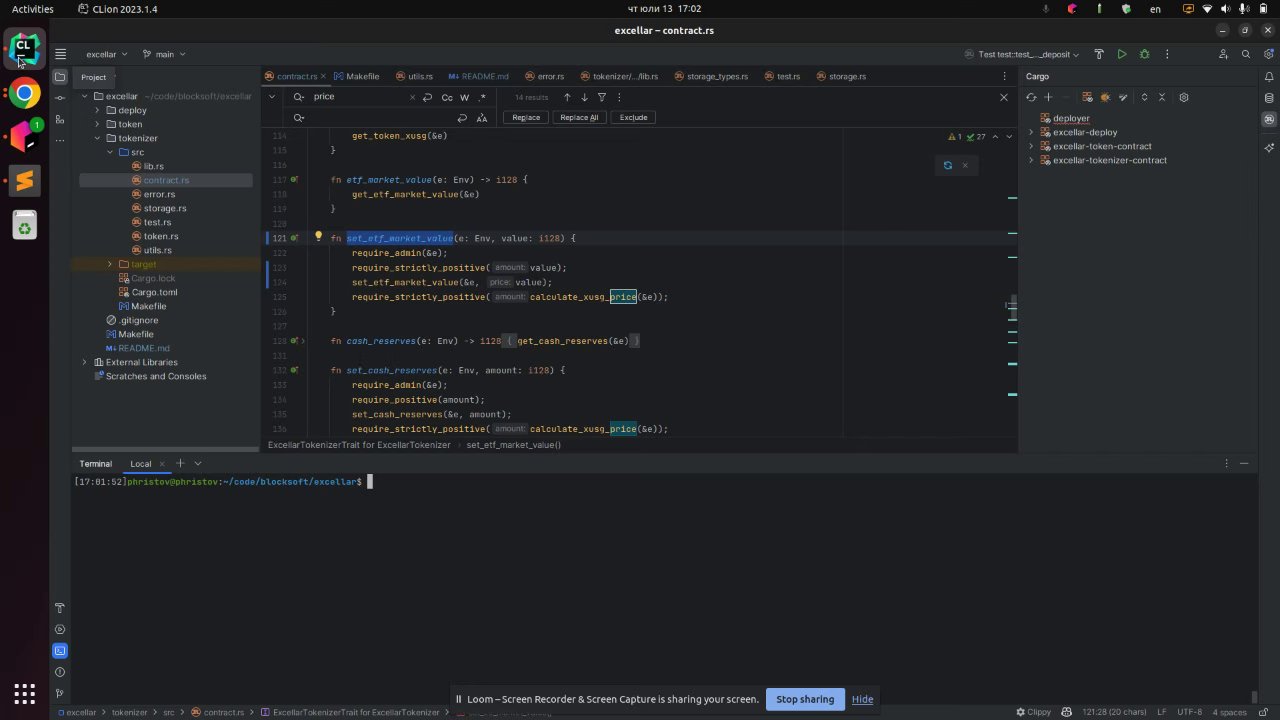
Task: Open the Structure tool window icon
Action: coord(60,119)
